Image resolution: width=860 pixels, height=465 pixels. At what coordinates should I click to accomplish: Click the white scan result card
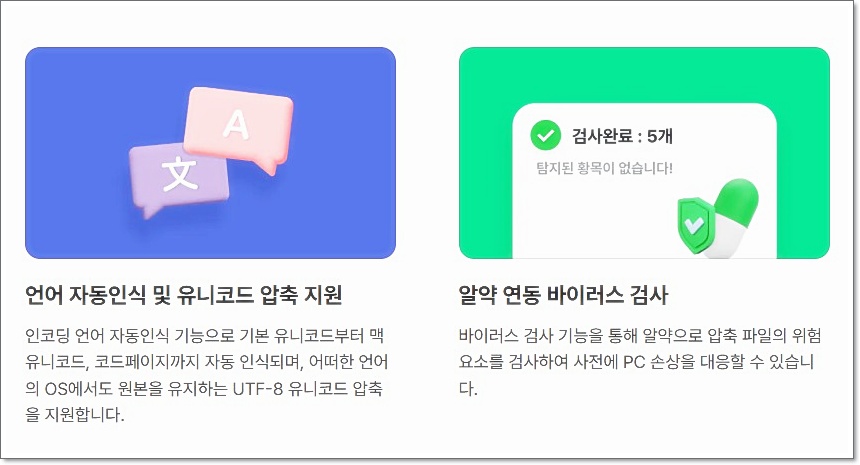point(644,181)
